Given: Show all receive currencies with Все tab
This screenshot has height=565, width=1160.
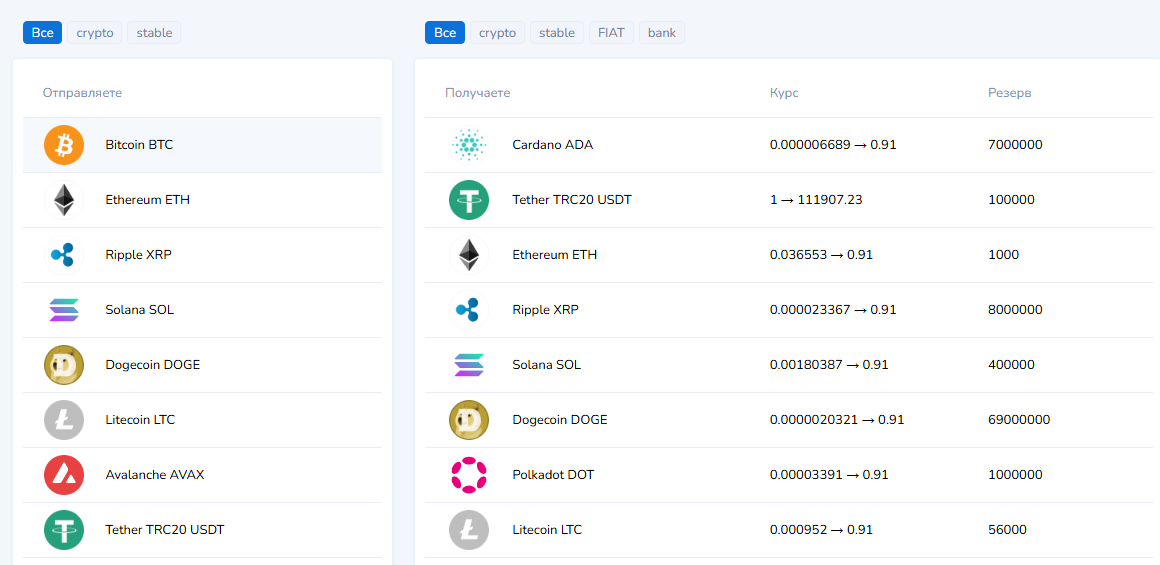Looking at the screenshot, I should pyautogui.click(x=445, y=33).
